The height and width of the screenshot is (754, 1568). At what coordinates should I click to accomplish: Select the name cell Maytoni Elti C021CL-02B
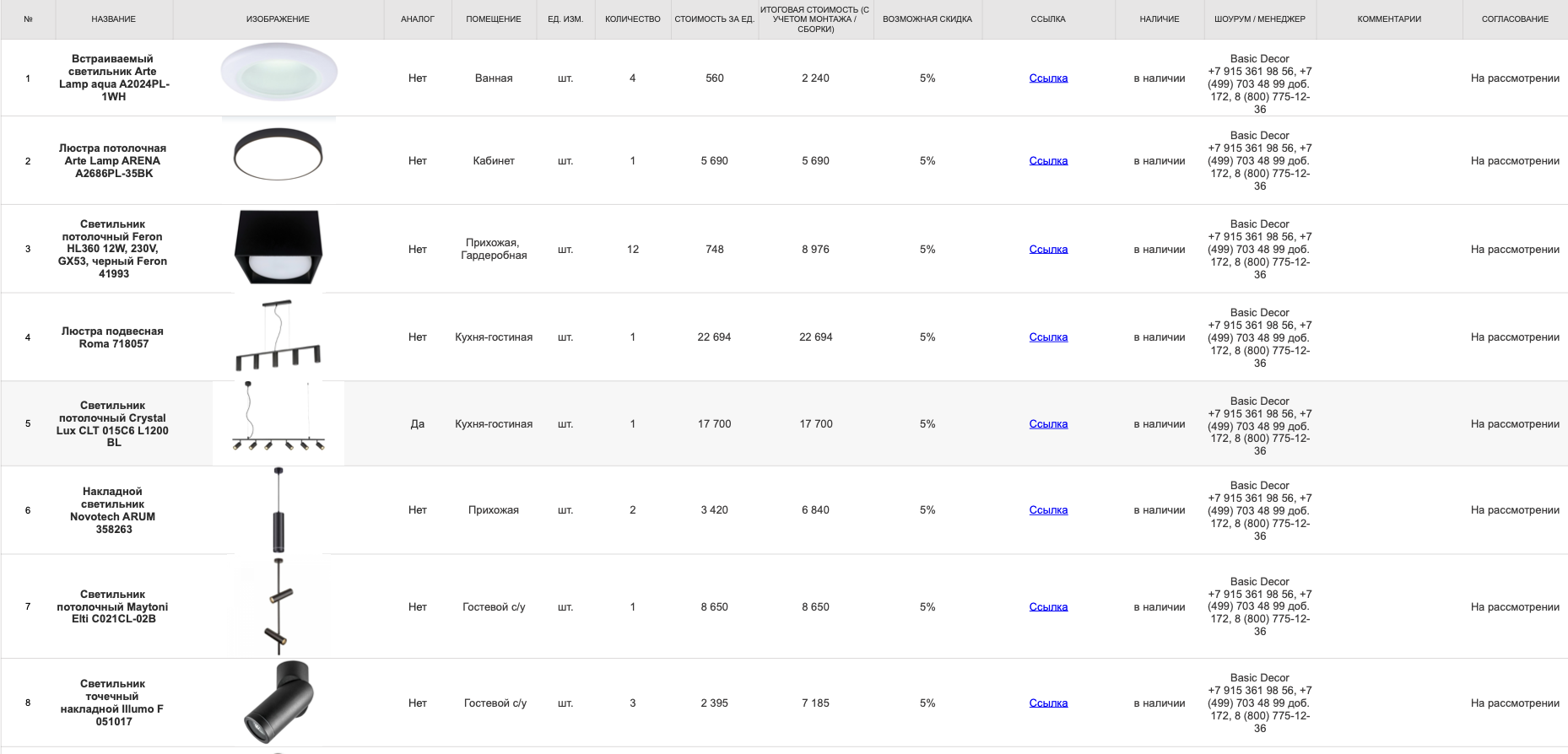tap(114, 606)
